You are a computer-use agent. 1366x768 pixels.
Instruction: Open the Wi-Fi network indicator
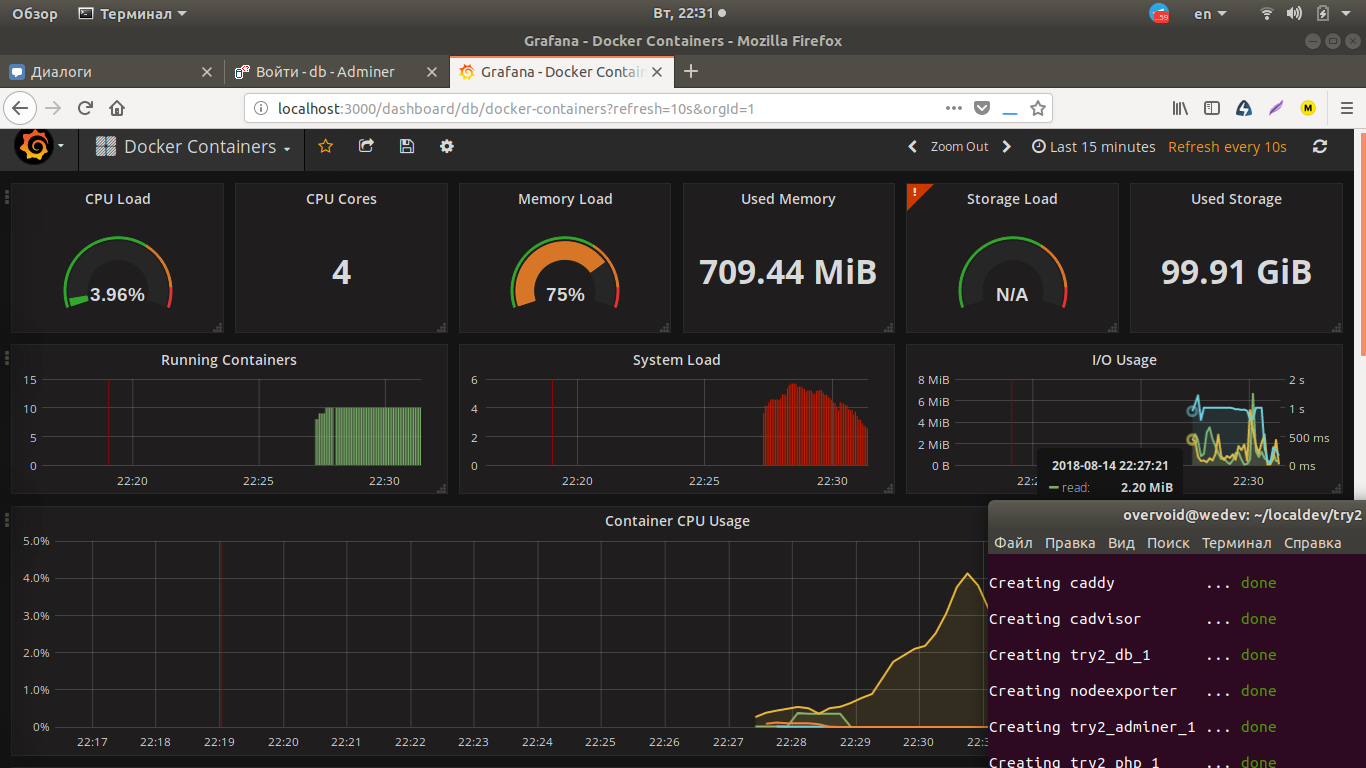[x=1267, y=14]
